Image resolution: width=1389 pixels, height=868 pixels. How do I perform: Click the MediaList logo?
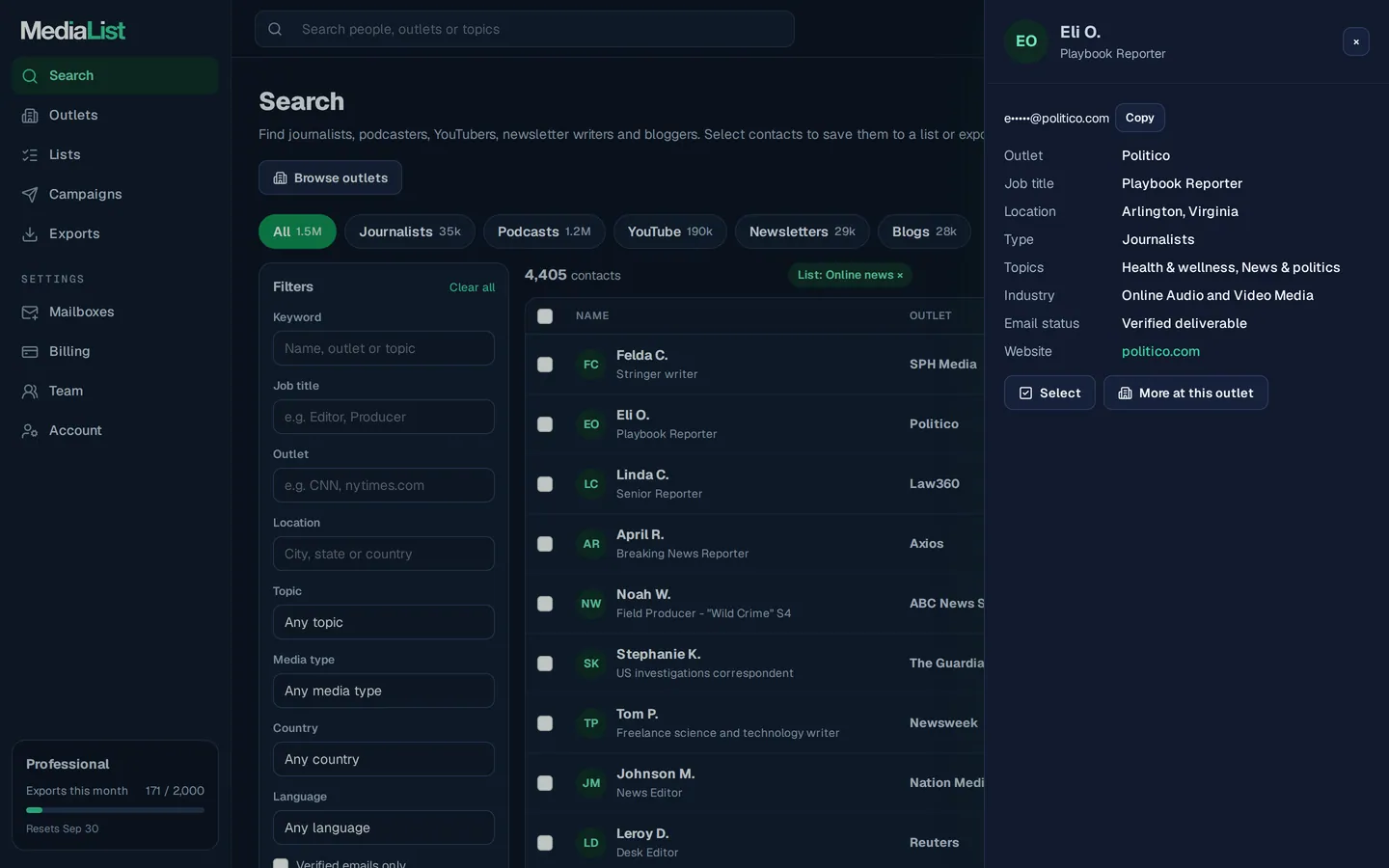(73, 30)
